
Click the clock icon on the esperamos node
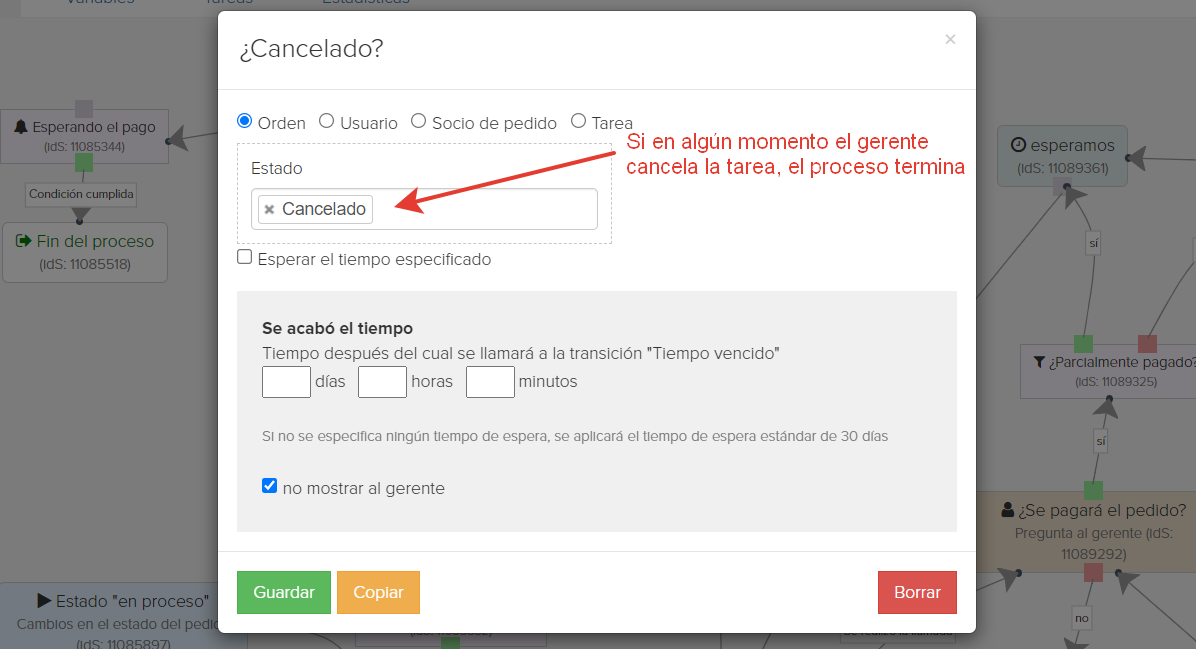coord(1018,144)
